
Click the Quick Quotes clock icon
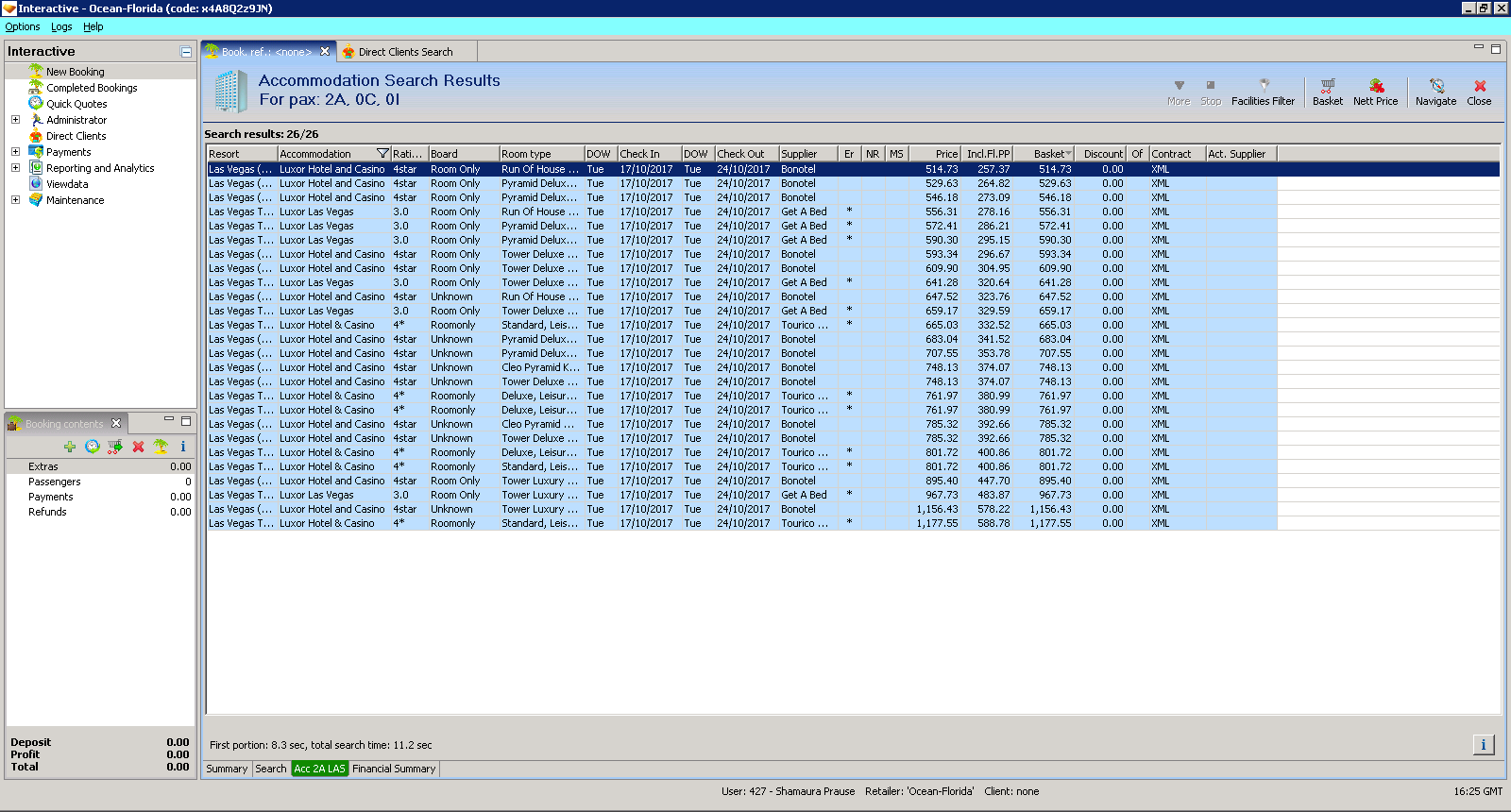(x=36, y=103)
